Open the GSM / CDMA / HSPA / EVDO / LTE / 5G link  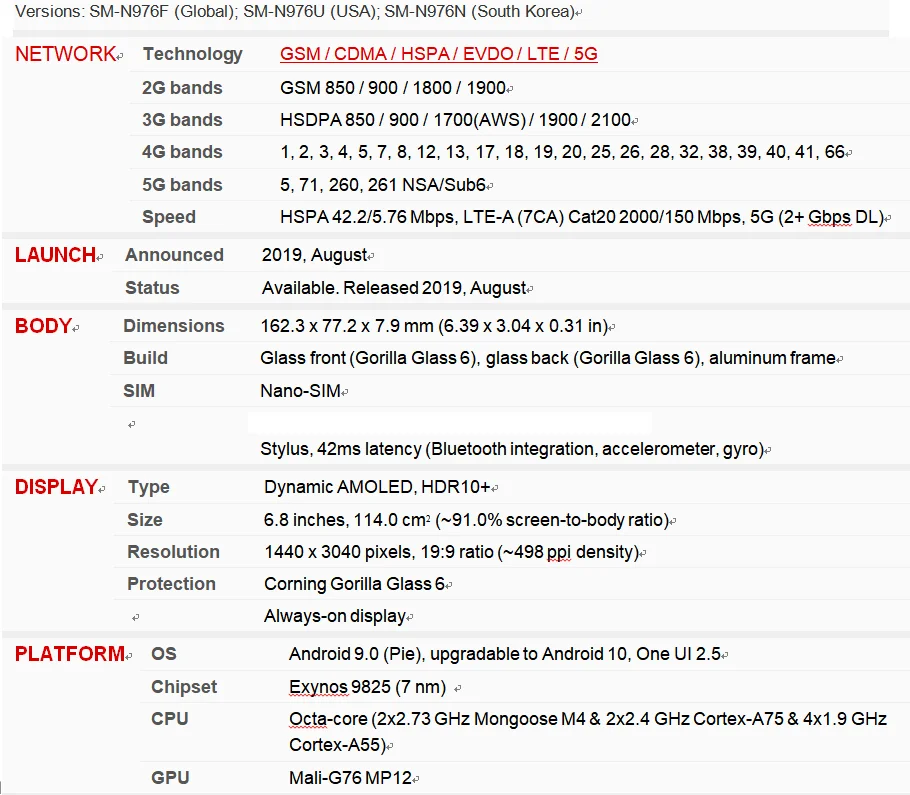click(x=439, y=54)
